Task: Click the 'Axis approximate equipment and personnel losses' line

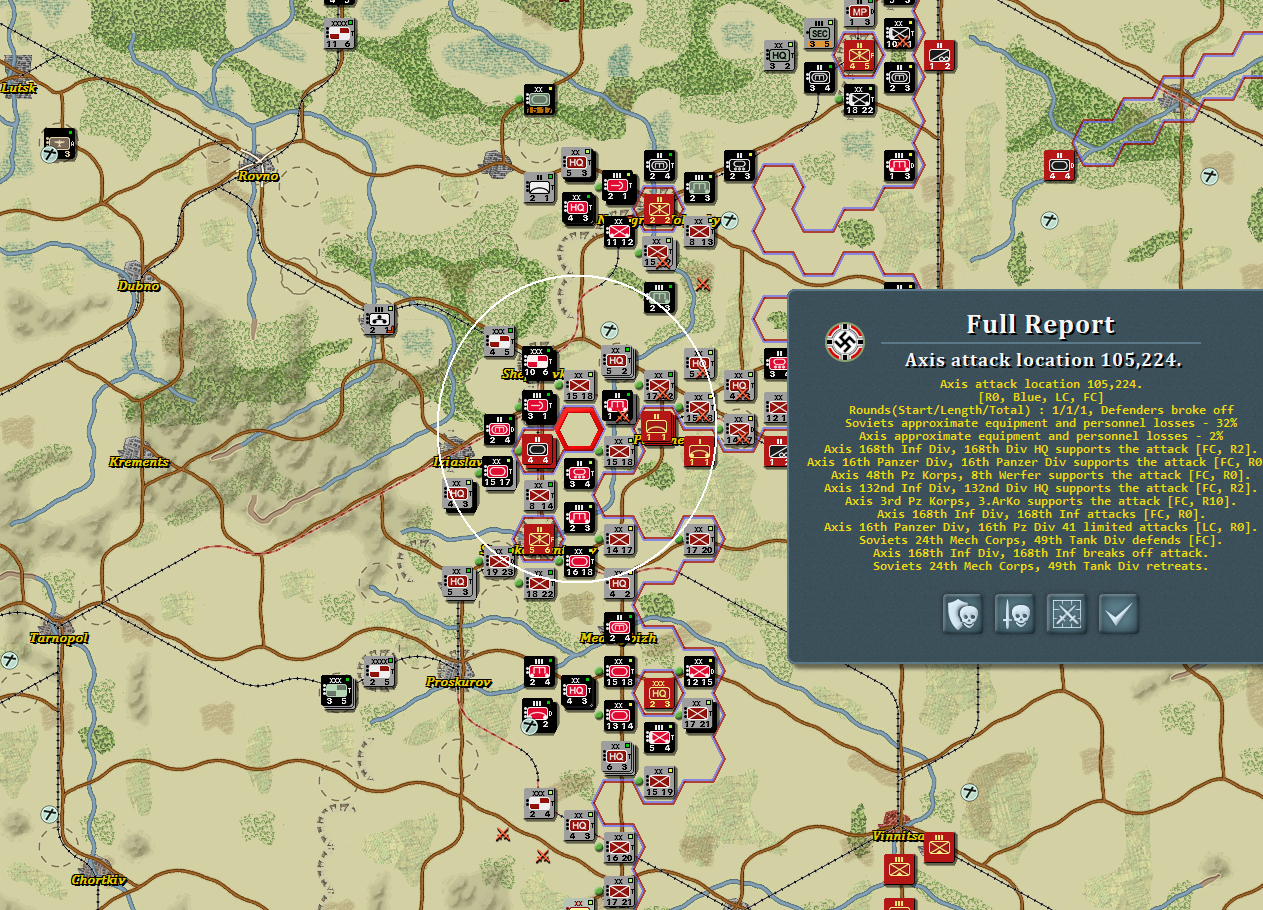Action: pyautogui.click(x=1041, y=436)
